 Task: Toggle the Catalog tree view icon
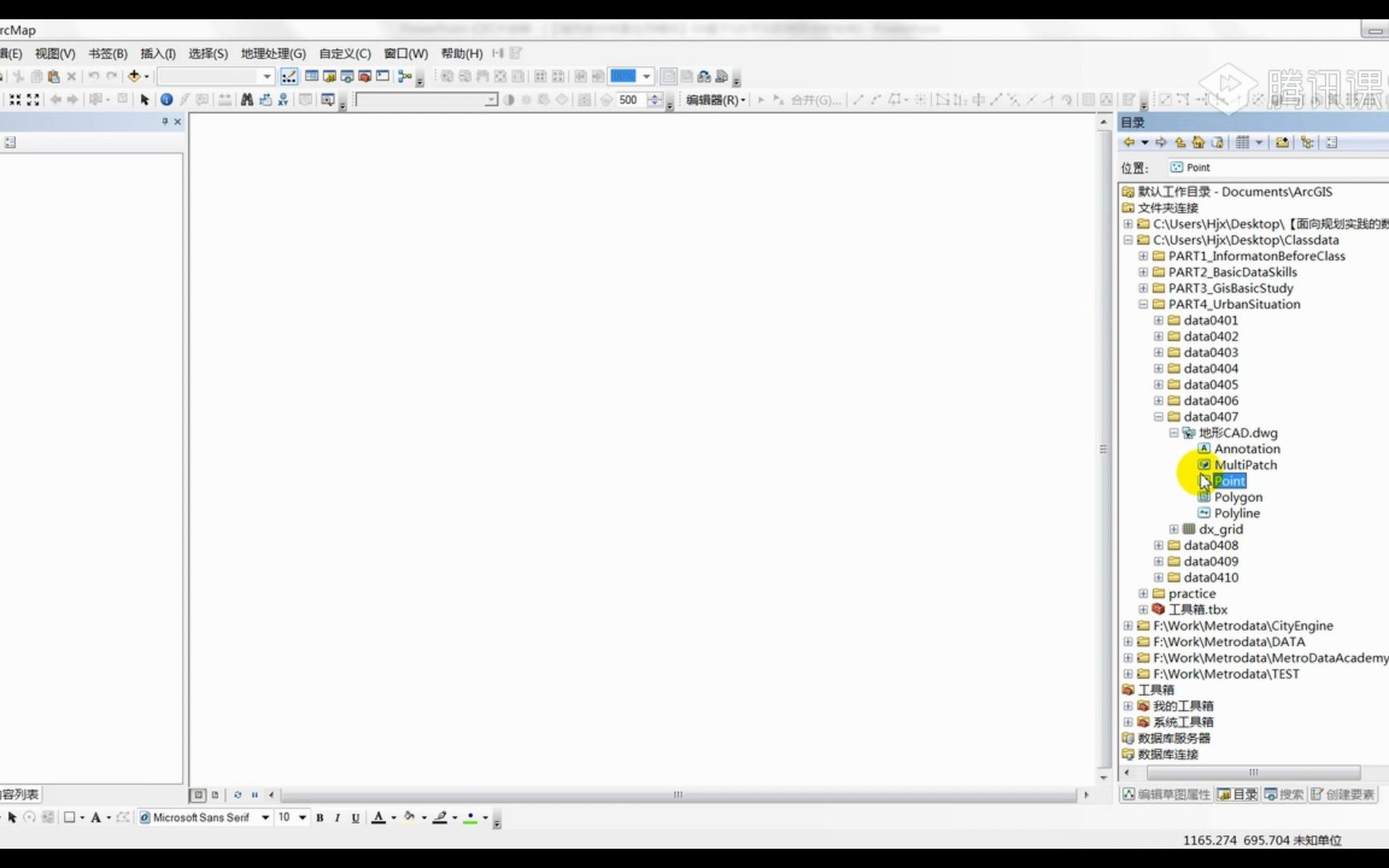pos(1308,142)
